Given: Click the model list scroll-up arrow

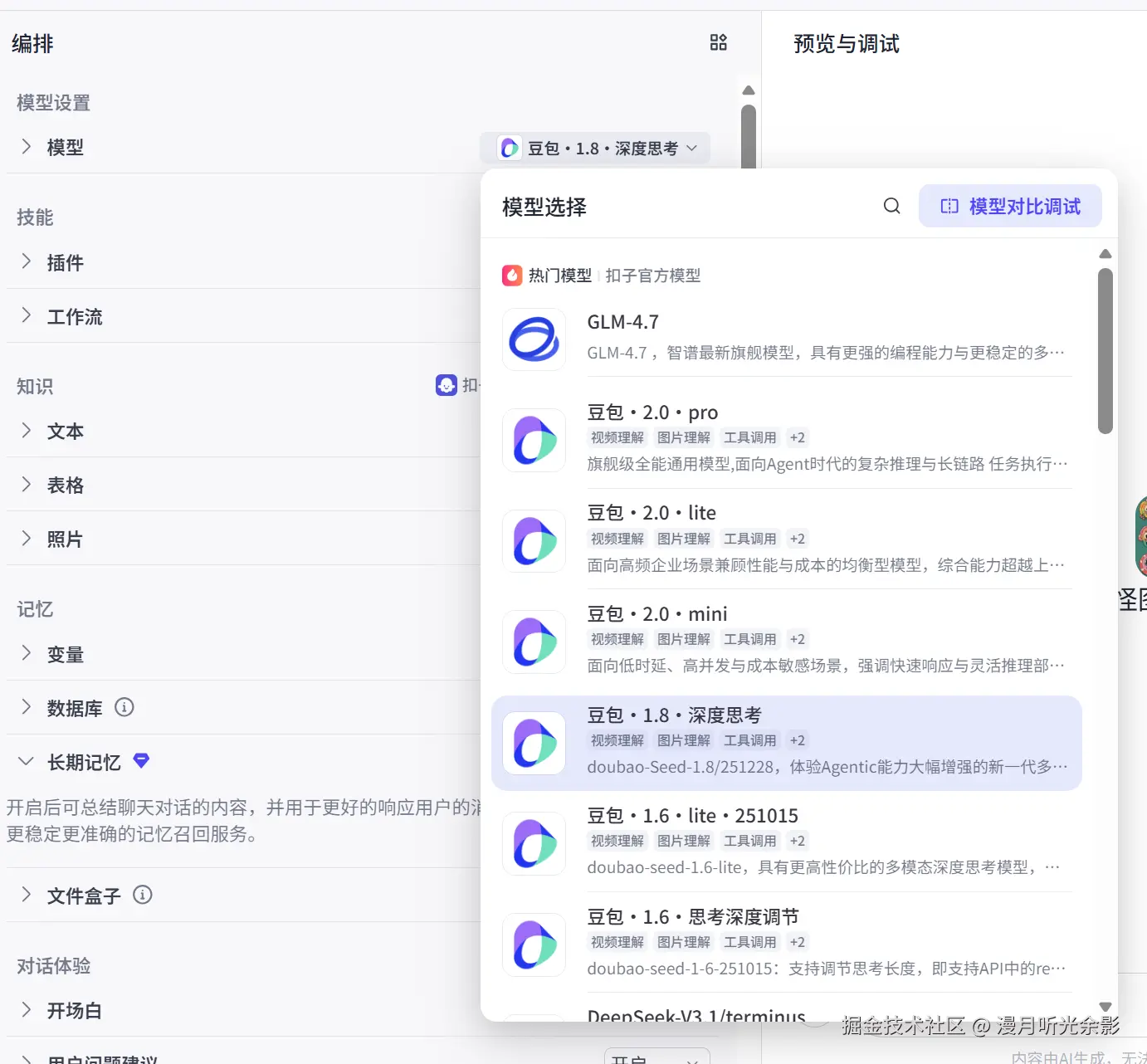Looking at the screenshot, I should click(1105, 254).
